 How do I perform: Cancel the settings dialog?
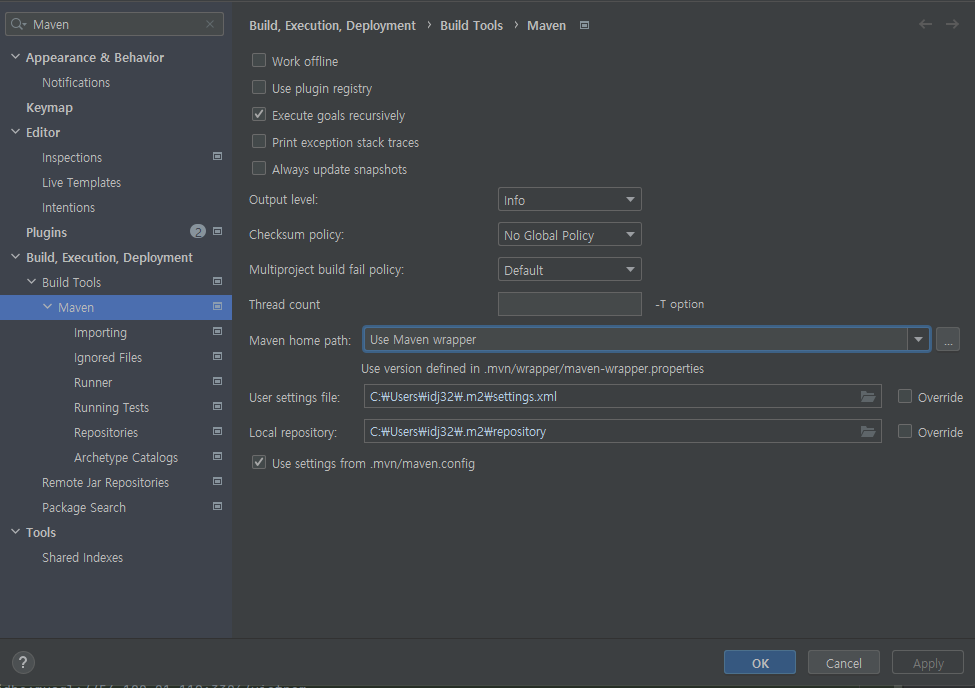[844, 662]
